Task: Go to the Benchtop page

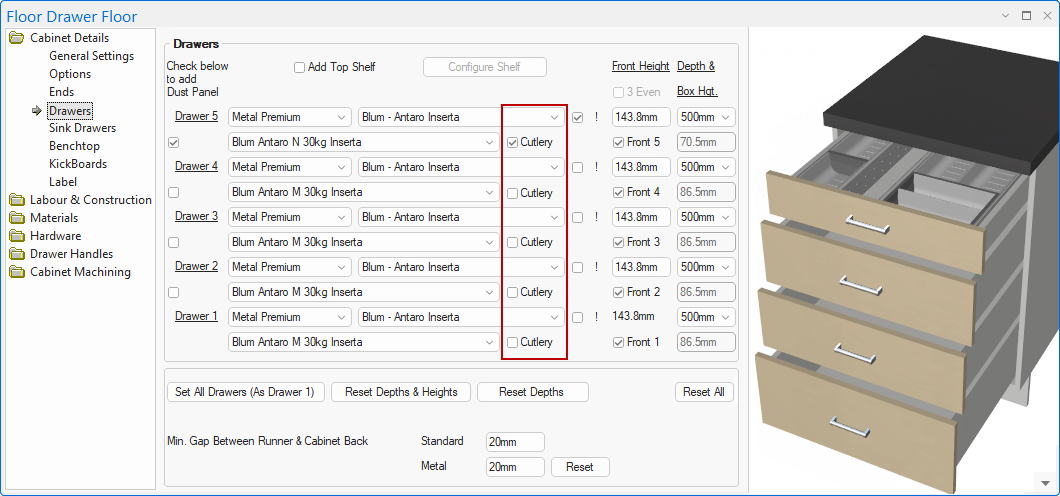Action: pos(74,146)
